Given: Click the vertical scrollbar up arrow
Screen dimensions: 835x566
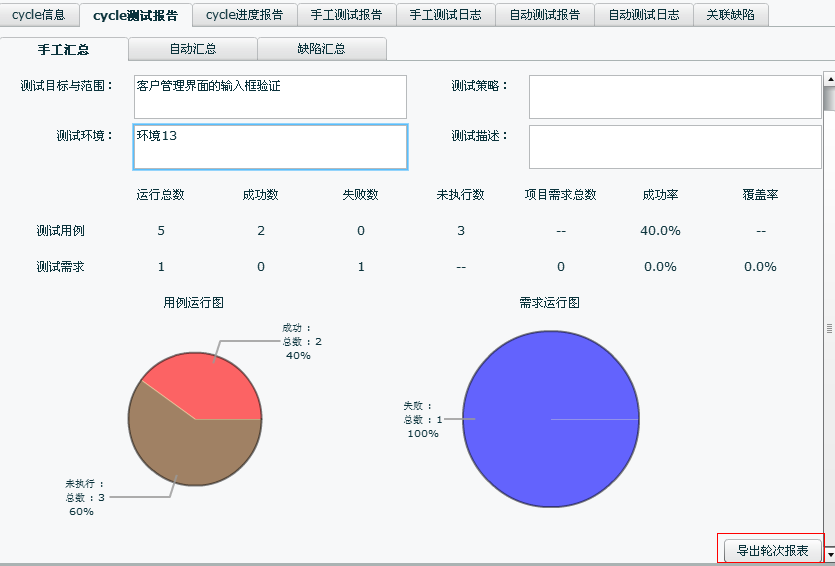Looking at the screenshot, I should (828, 78).
